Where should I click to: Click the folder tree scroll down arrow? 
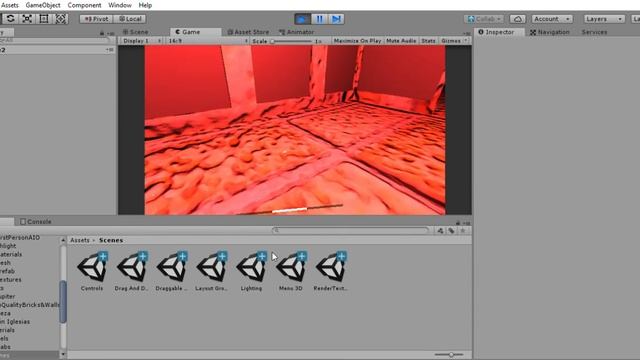pos(63,354)
